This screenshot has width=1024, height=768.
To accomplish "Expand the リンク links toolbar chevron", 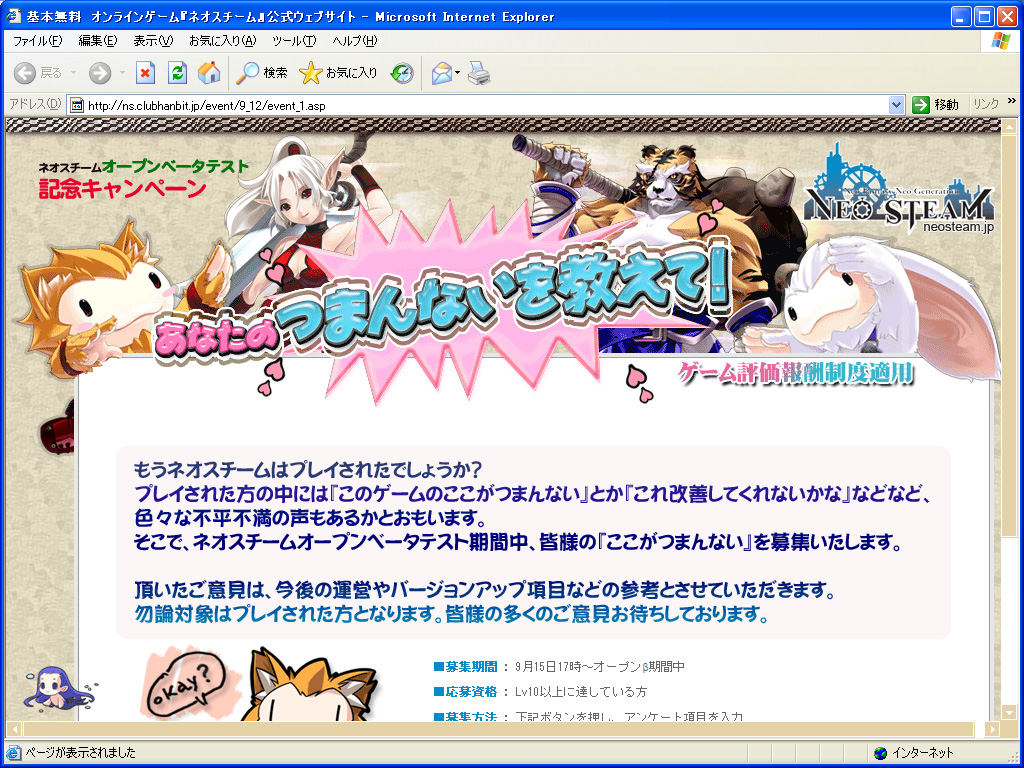I will tap(1012, 101).
